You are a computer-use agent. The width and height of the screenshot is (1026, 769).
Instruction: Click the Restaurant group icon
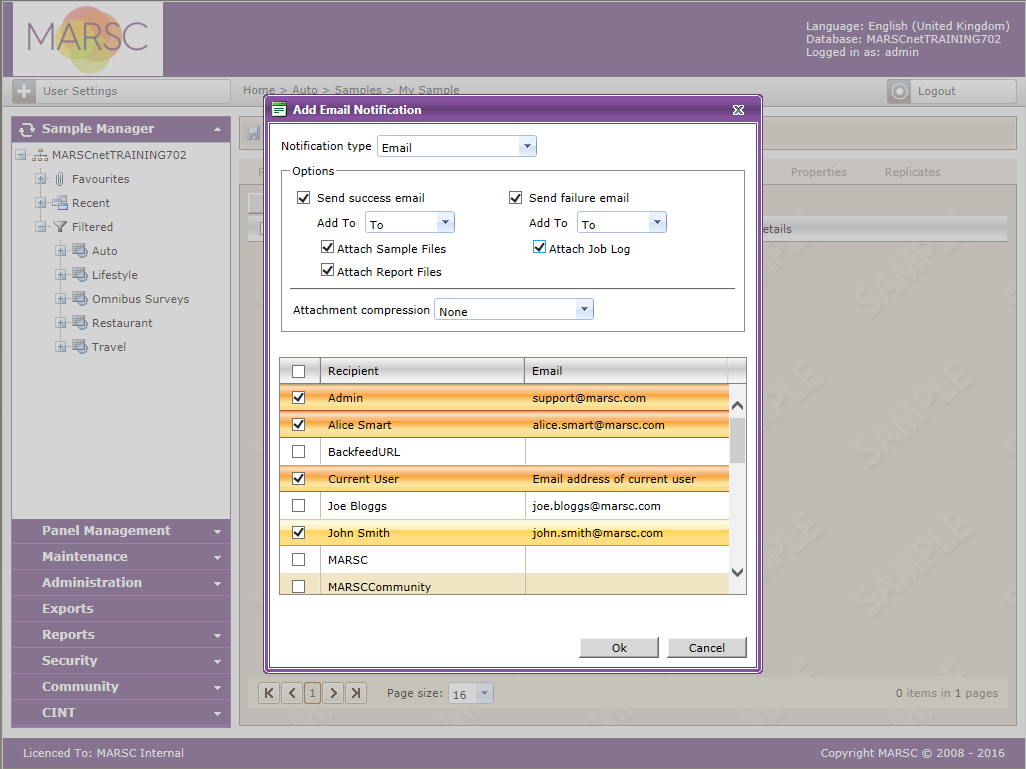(80, 323)
